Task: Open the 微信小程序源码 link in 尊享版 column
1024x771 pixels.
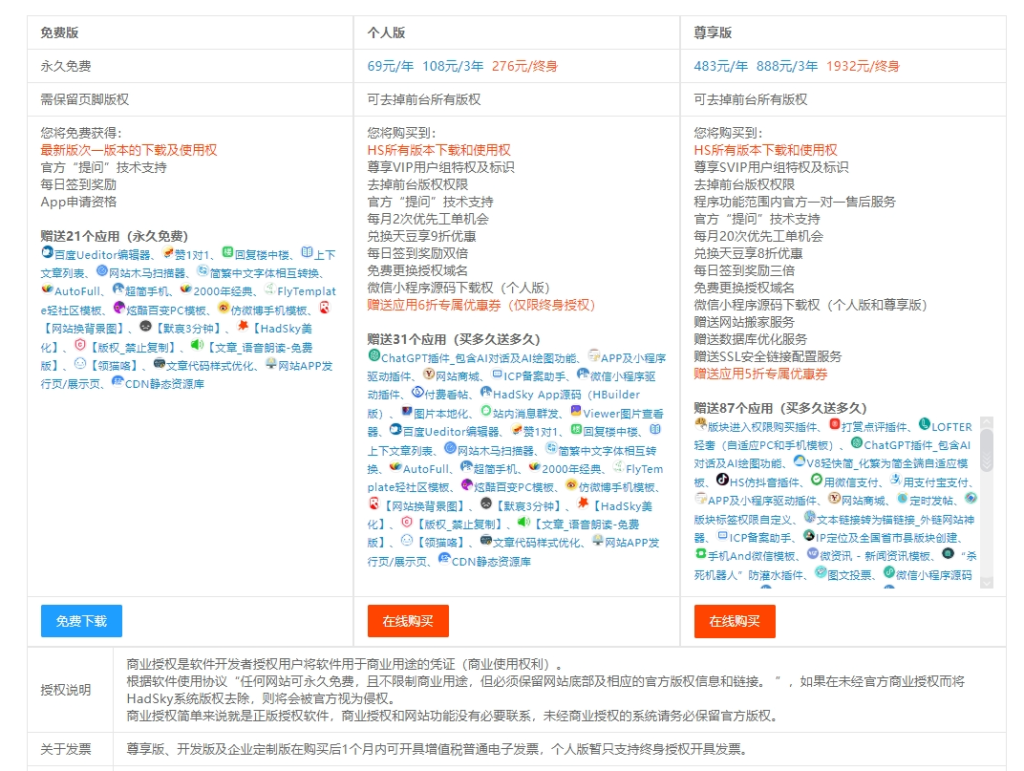Action: click(x=934, y=574)
